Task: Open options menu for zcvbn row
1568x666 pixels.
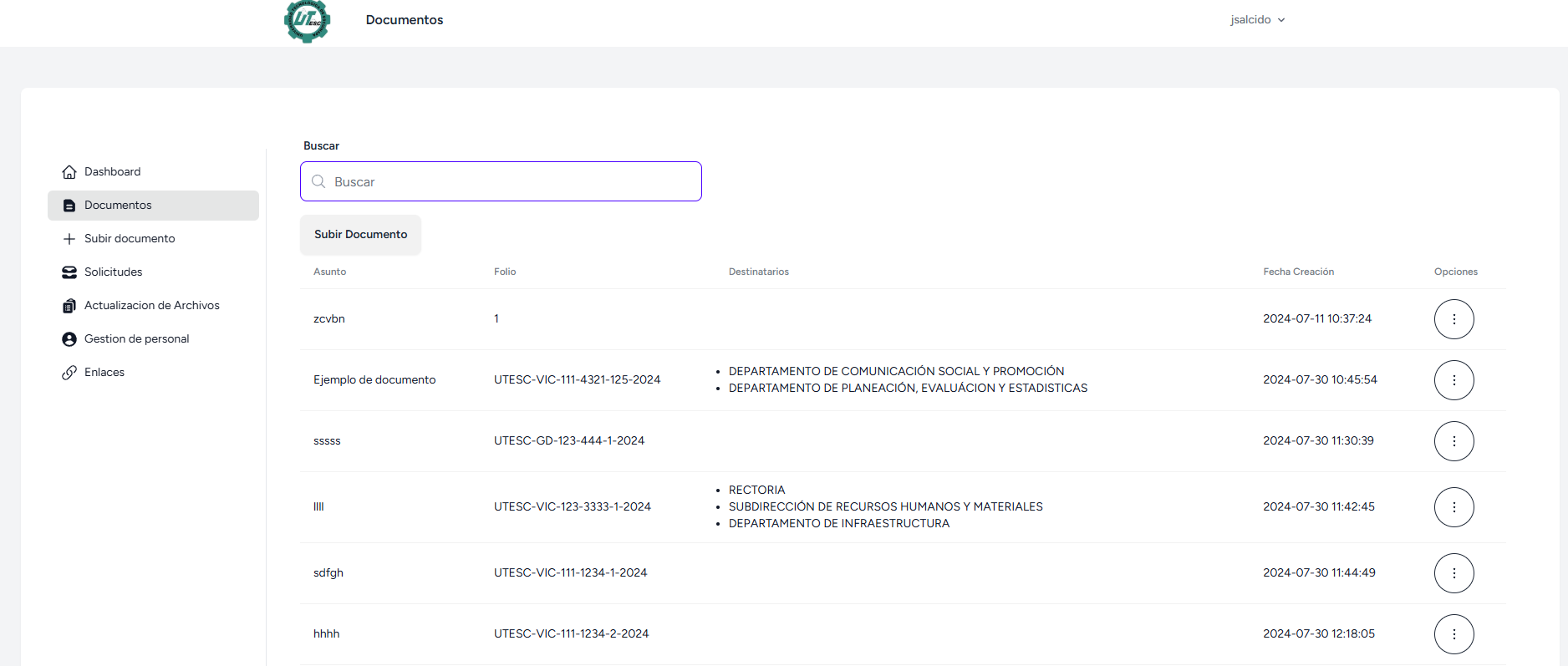Action: (1453, 319)
